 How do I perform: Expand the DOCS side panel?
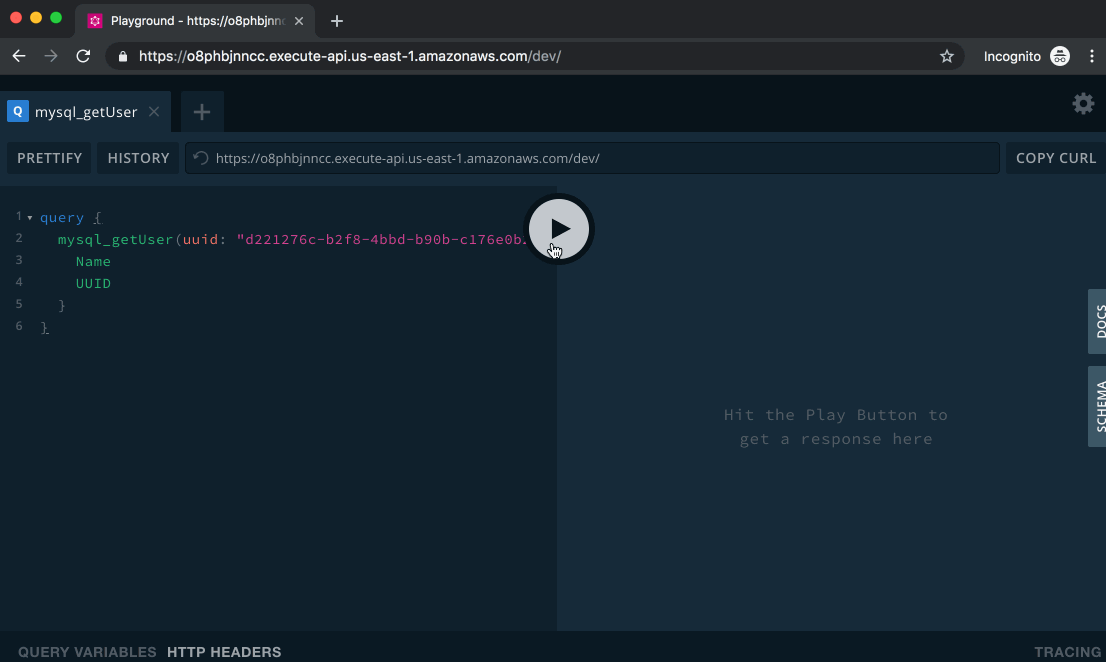pyautogui.click(x=1098, y=321)
